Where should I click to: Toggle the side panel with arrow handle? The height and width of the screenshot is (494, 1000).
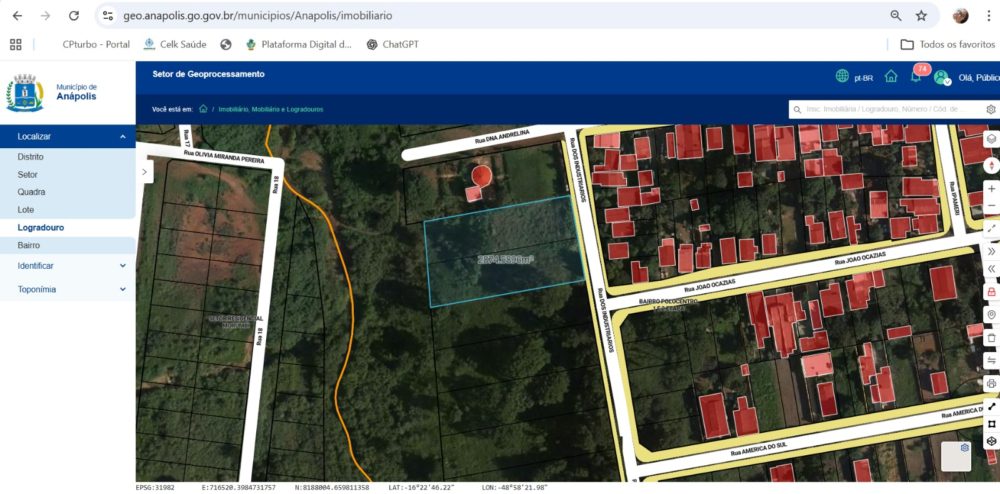tap(145, 172)
